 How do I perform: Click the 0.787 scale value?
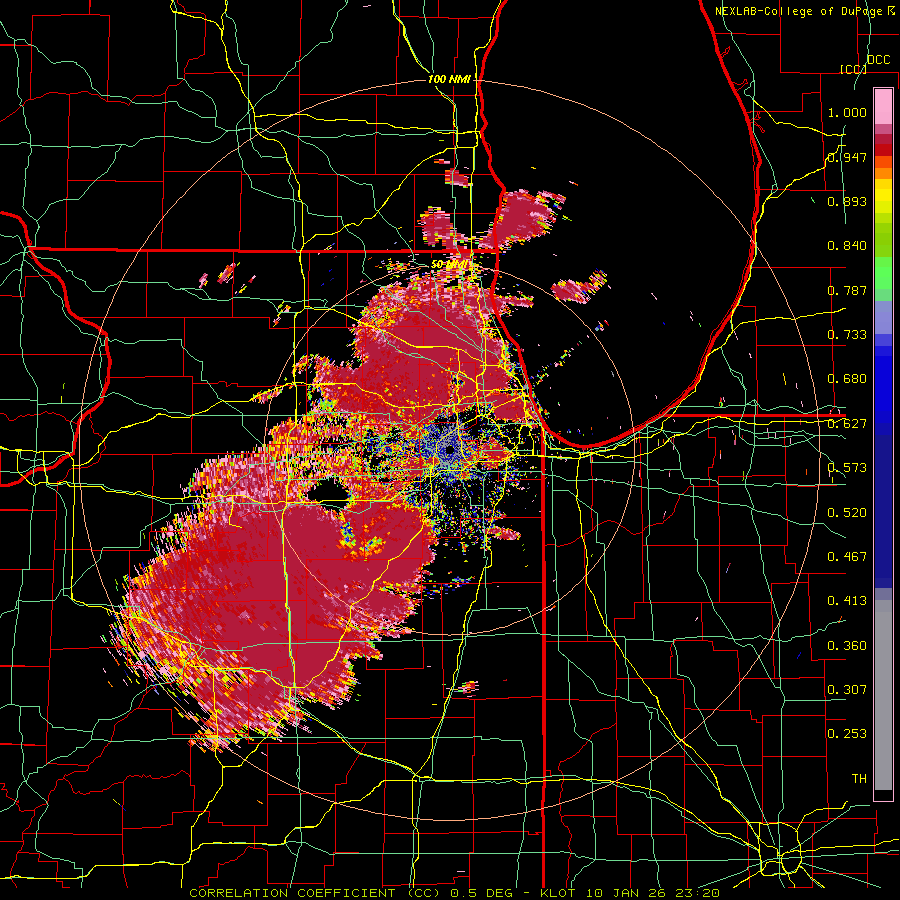pyautogui.click(x=847, y=290)
